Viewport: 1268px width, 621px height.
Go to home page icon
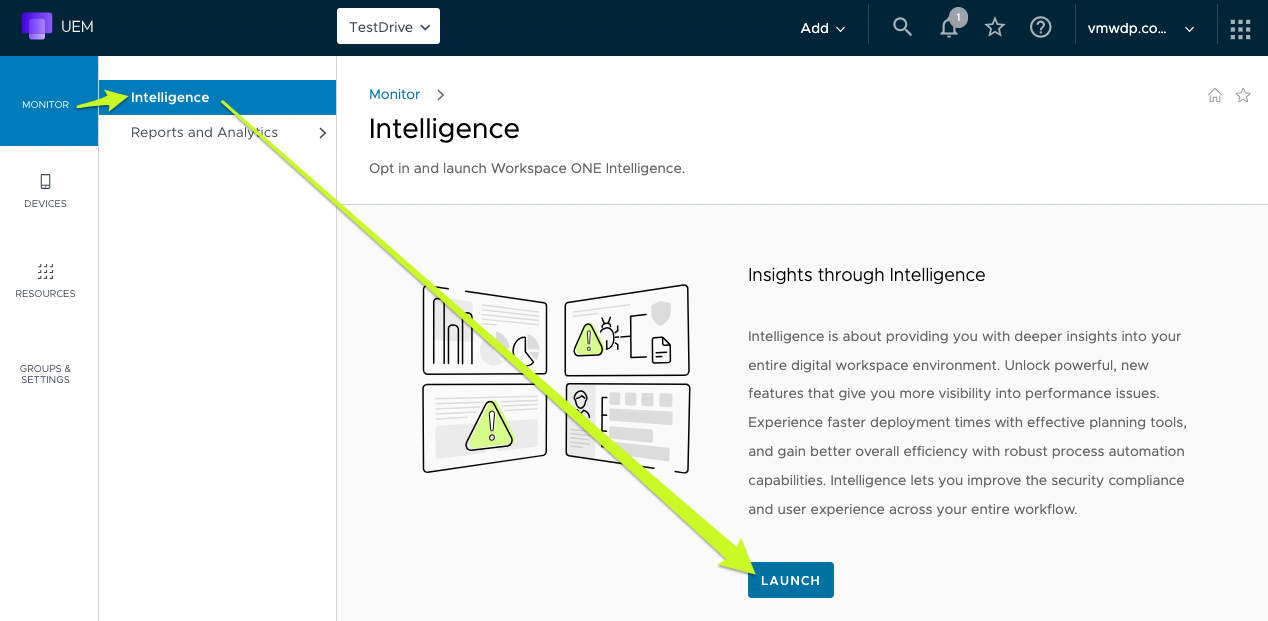1215,95
